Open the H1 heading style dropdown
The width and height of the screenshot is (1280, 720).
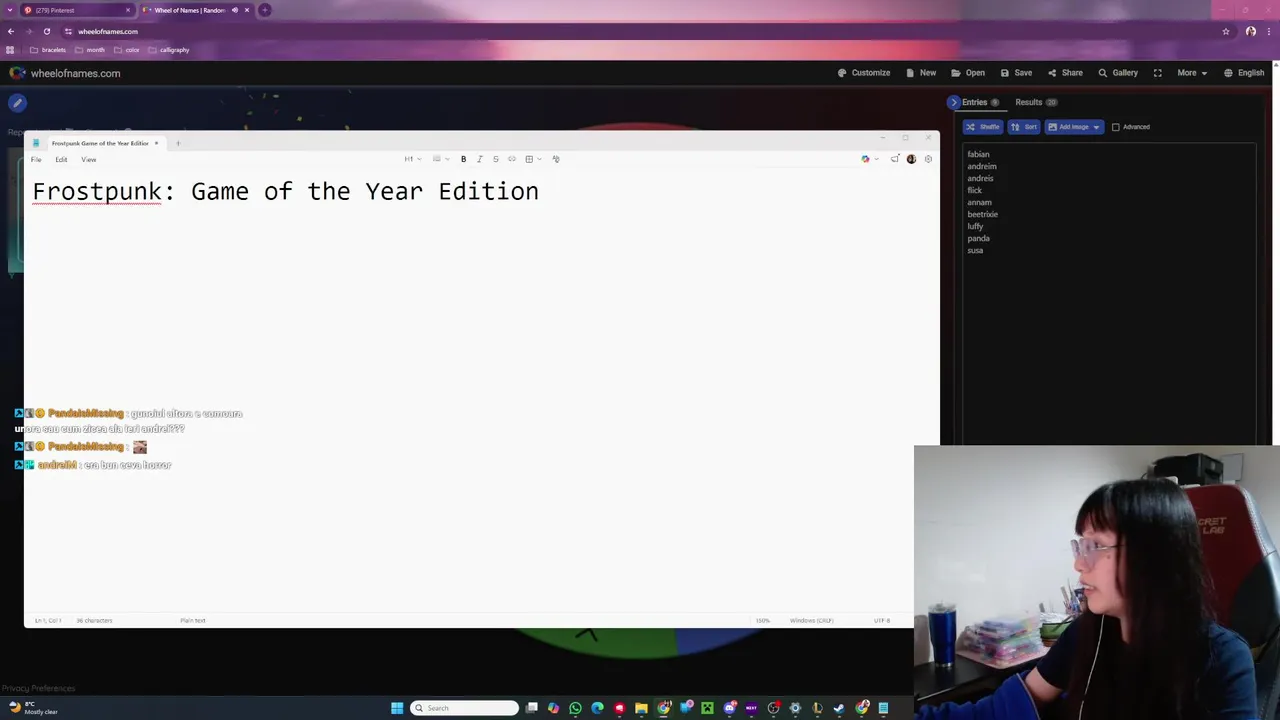click(412, 159)
